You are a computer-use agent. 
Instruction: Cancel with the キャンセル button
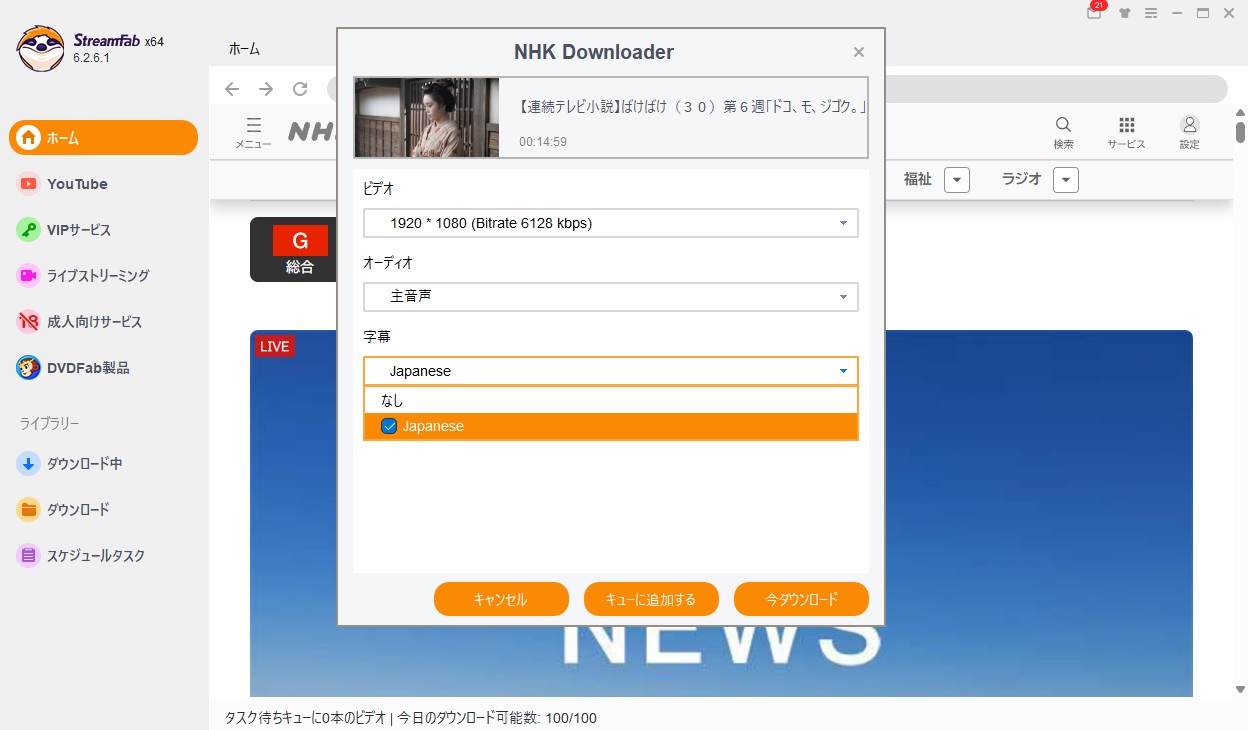(501, 599)
